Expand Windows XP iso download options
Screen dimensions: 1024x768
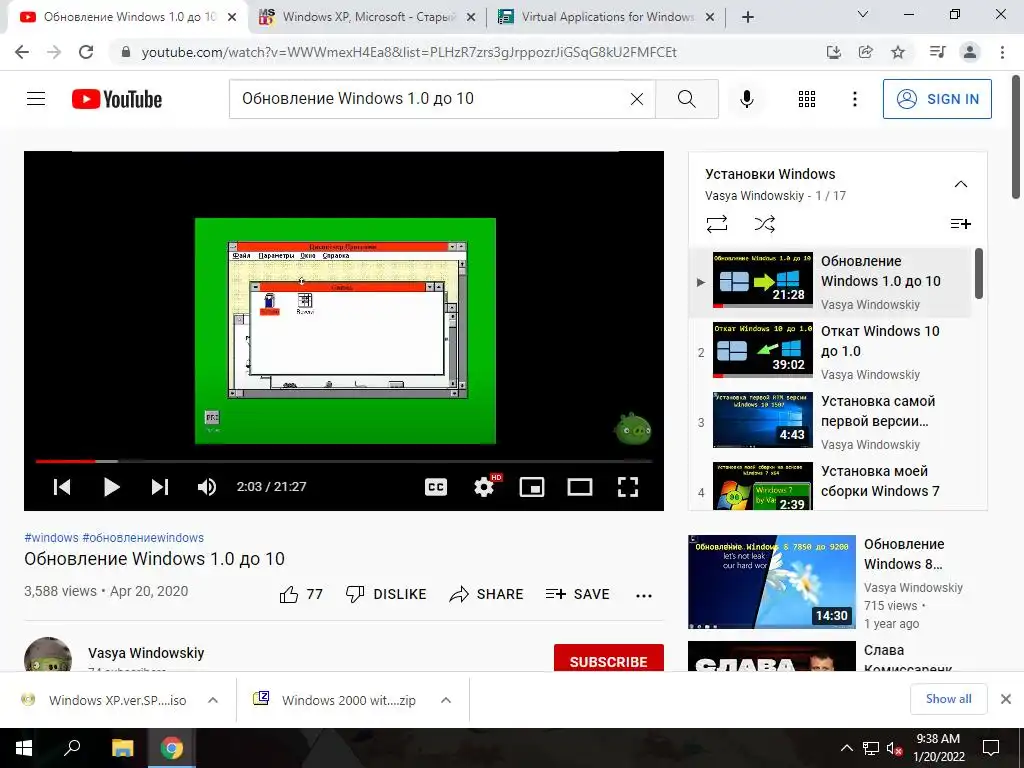[213, 700]
